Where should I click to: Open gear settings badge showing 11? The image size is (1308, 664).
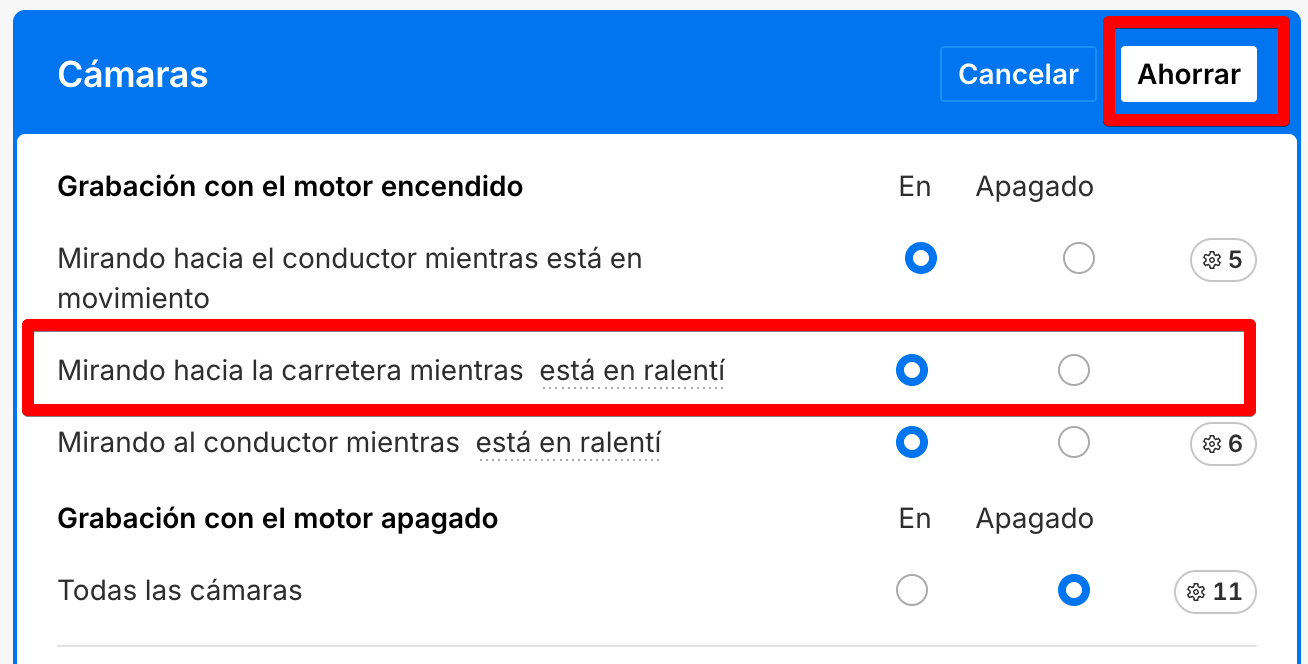[x=1215, y=591]
